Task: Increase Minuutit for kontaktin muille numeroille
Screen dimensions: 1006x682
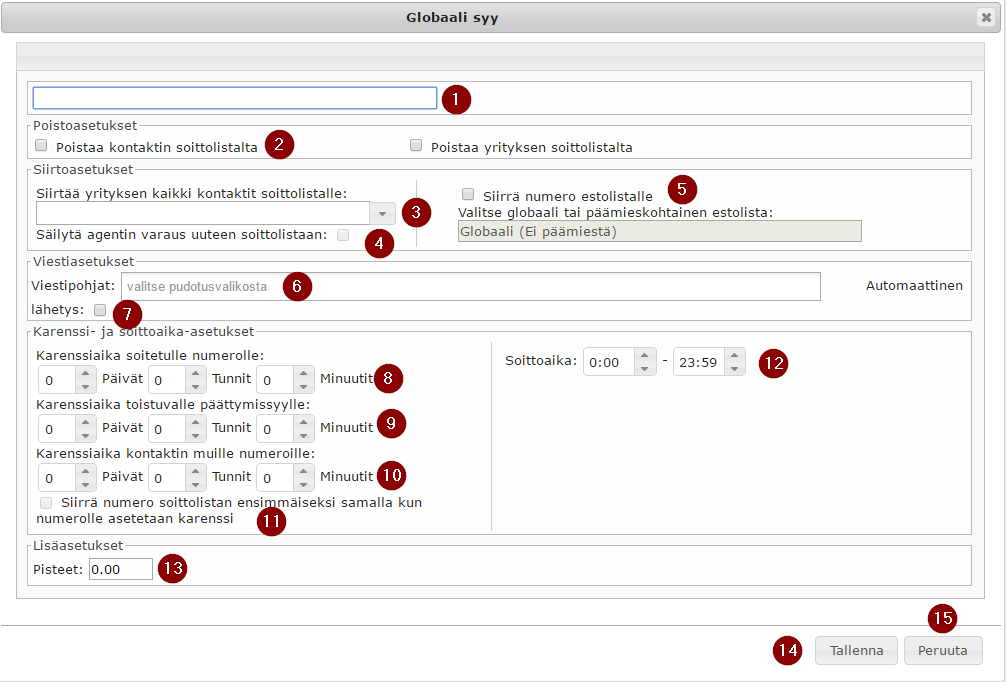Action: point(303,471)
